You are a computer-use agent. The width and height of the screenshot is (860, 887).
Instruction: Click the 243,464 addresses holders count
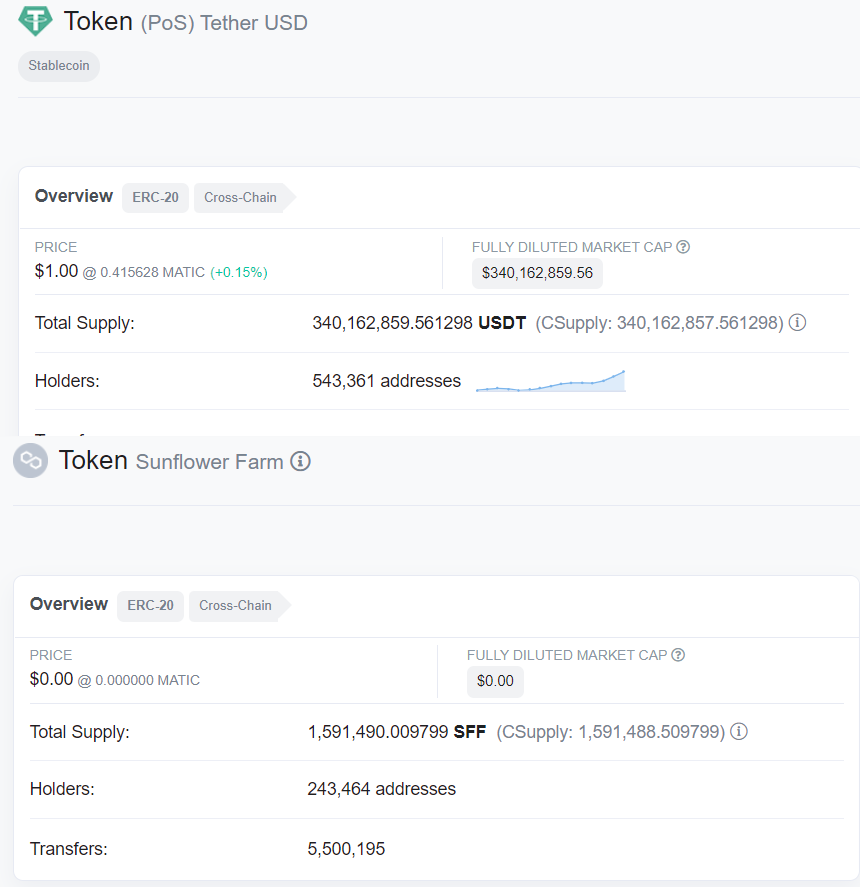click(381, 789)
